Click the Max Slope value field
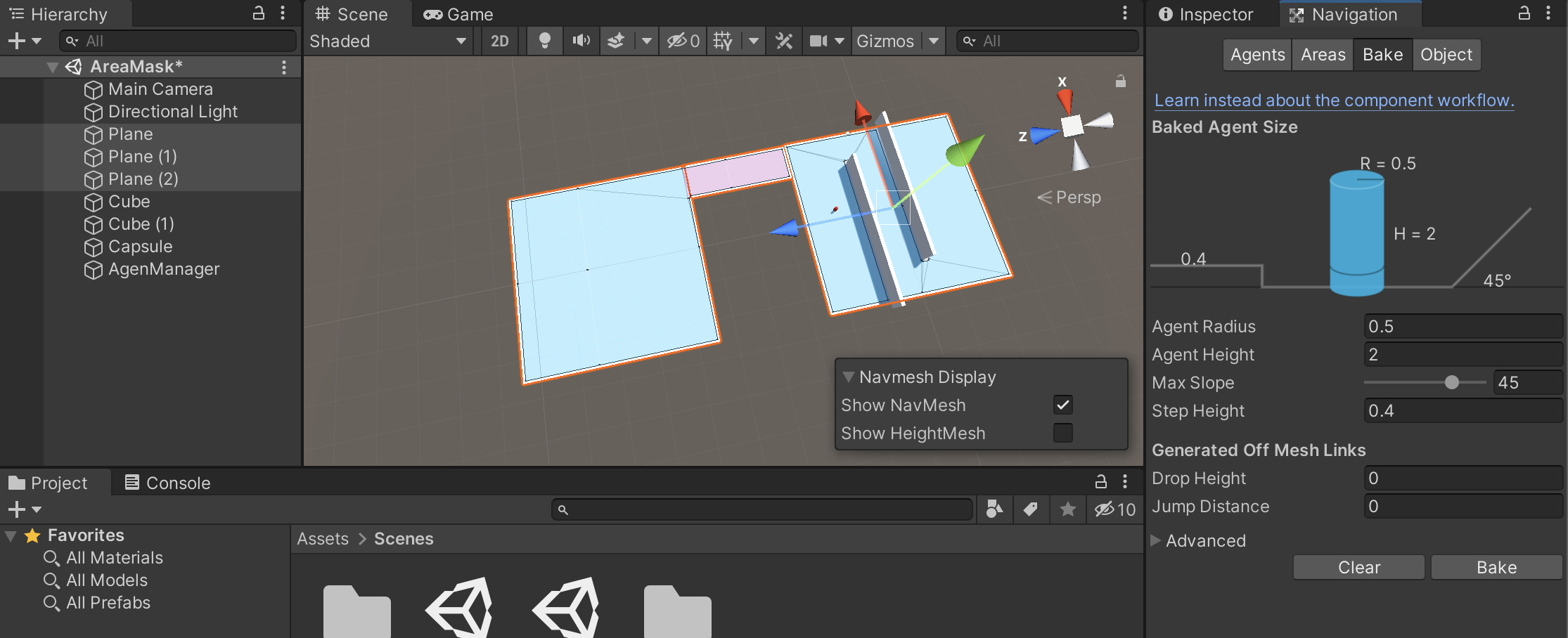Image resolution: width=1568 pixels, height=638 pixels. tap(1527, 382)
